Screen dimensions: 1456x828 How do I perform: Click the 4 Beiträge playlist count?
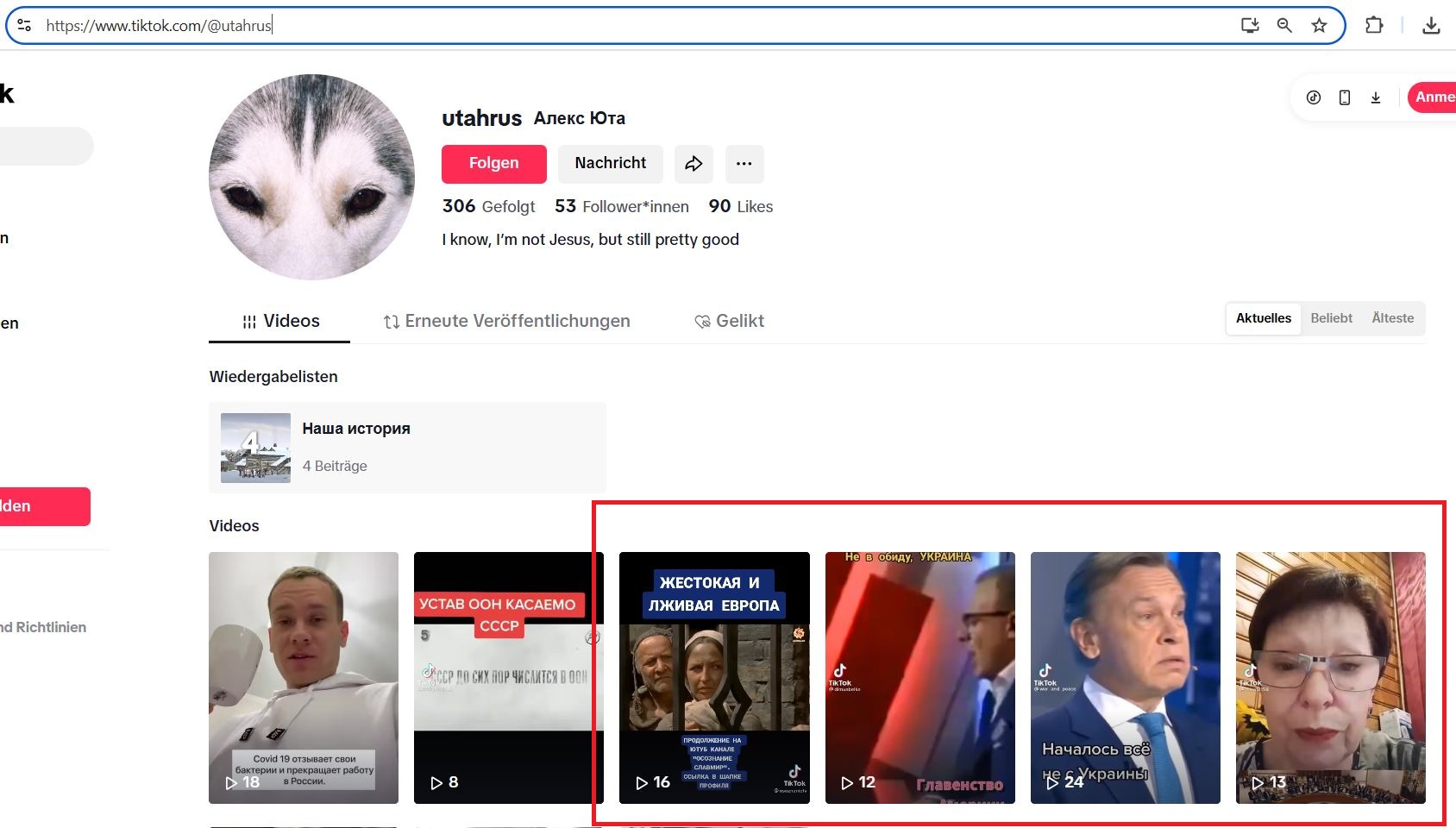335,466
